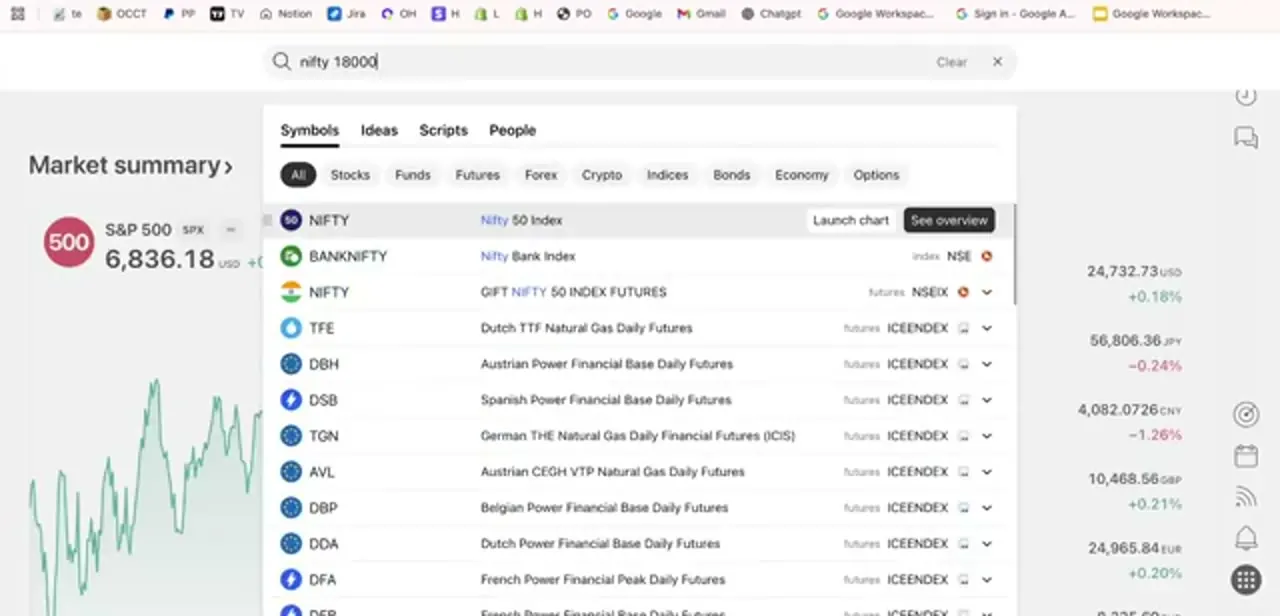Image resolution: width=1280 pixels, height=616 pixels.
Task: Open the news feed icon in sidebar
Action: point(1245,496)
